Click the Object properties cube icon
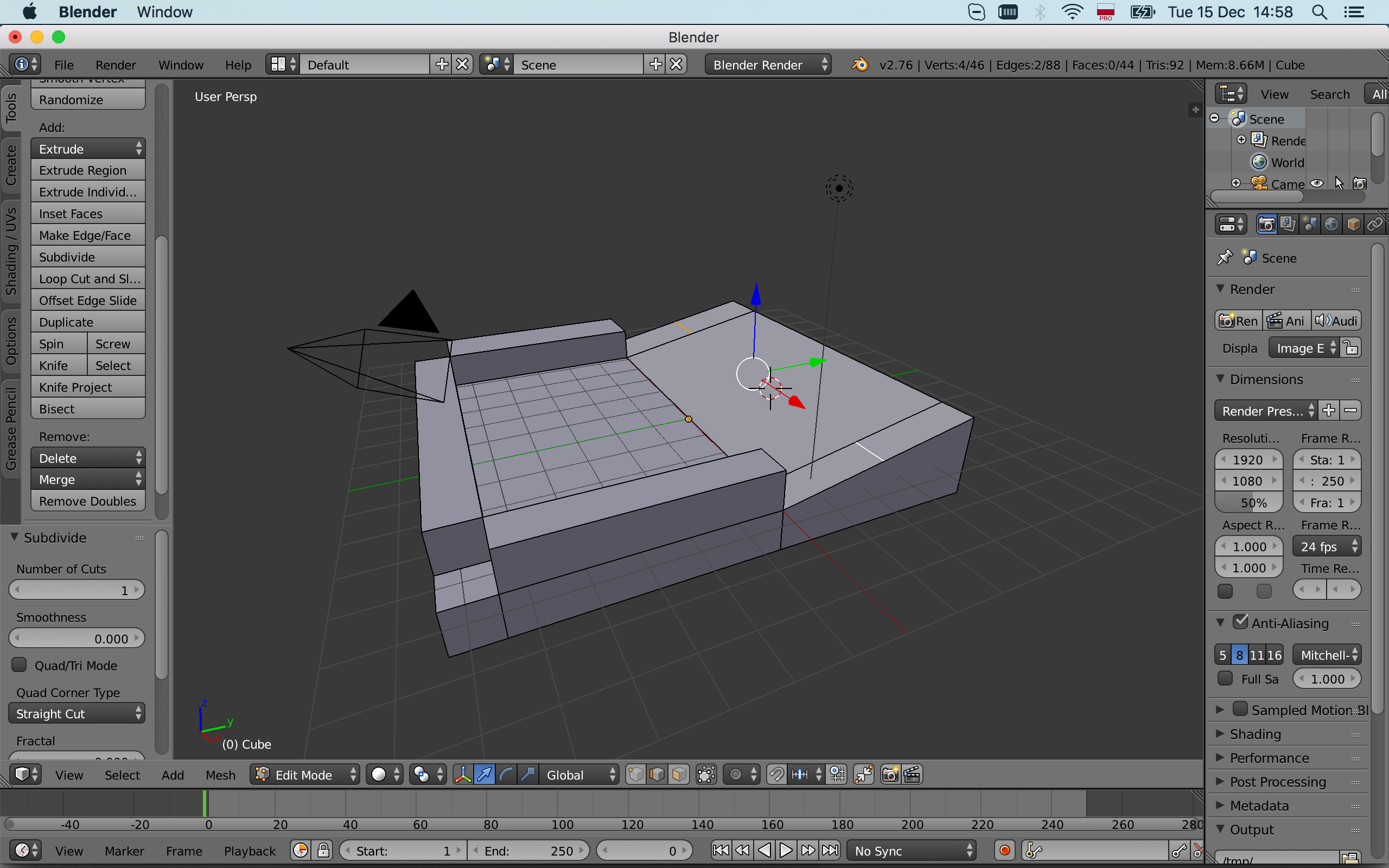Image resolution: width=1389 pixels, height=868 pixels. pos(1353,225)
